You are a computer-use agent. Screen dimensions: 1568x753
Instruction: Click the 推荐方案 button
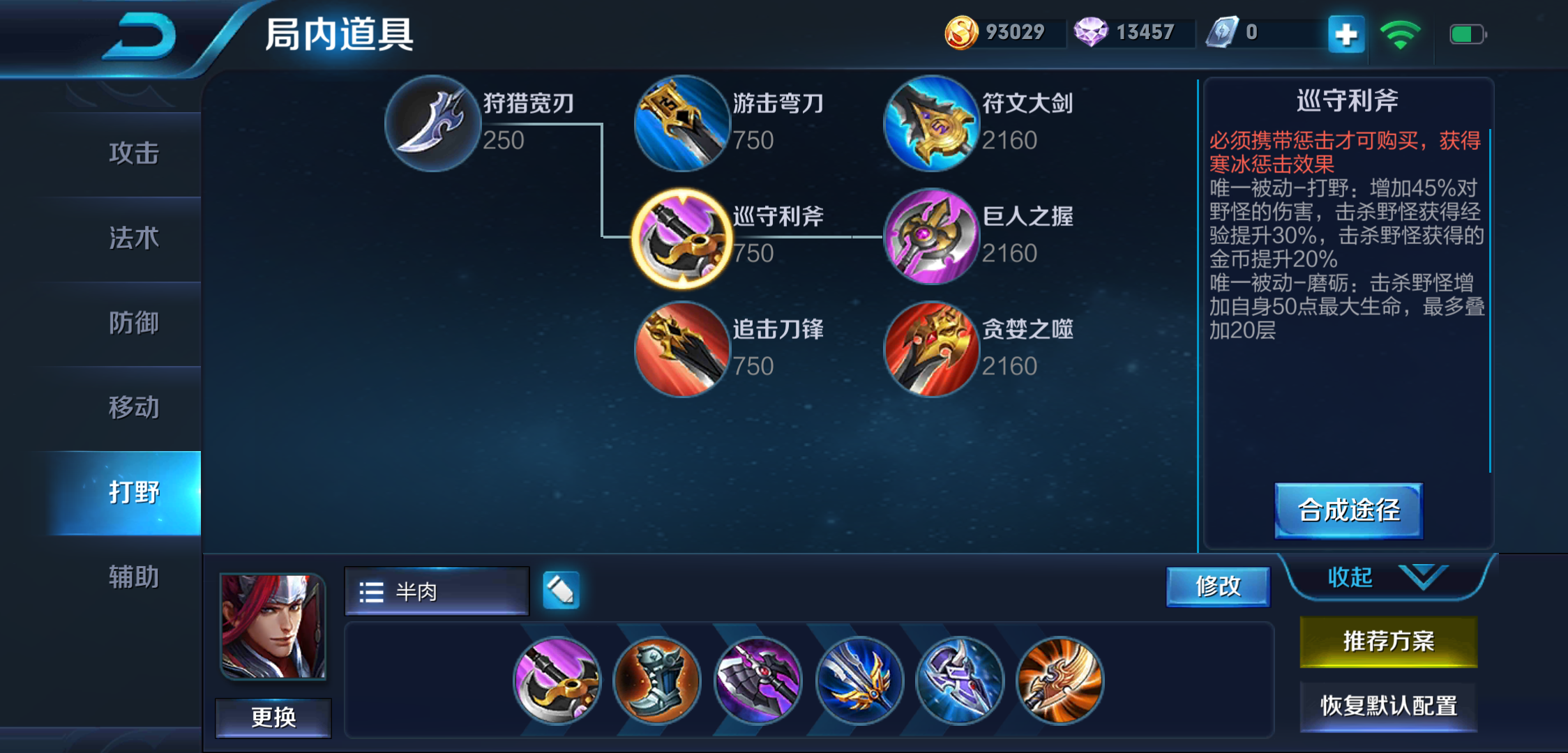pyautogui.click(x=1389, y=641)
